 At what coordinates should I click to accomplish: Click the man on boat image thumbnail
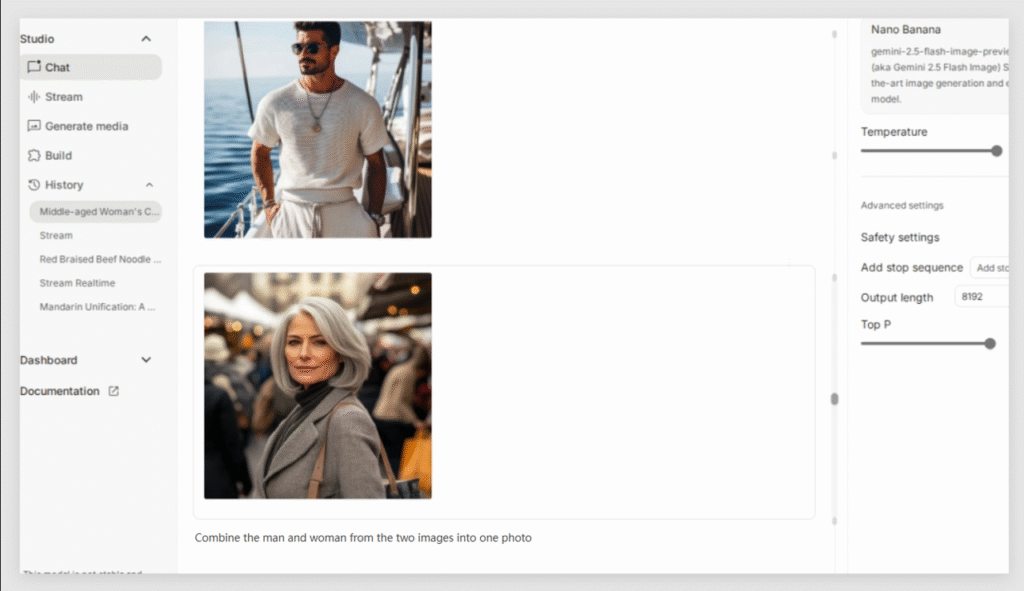(x=317, y=129)
